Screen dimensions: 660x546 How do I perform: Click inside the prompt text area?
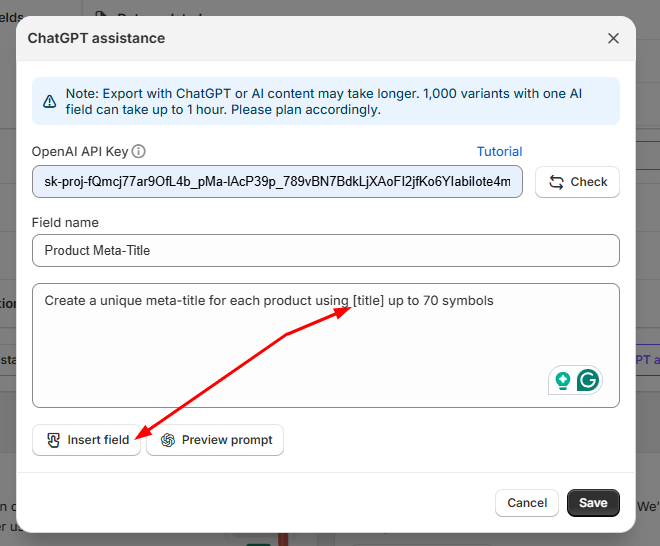click(x=326, y=345)
